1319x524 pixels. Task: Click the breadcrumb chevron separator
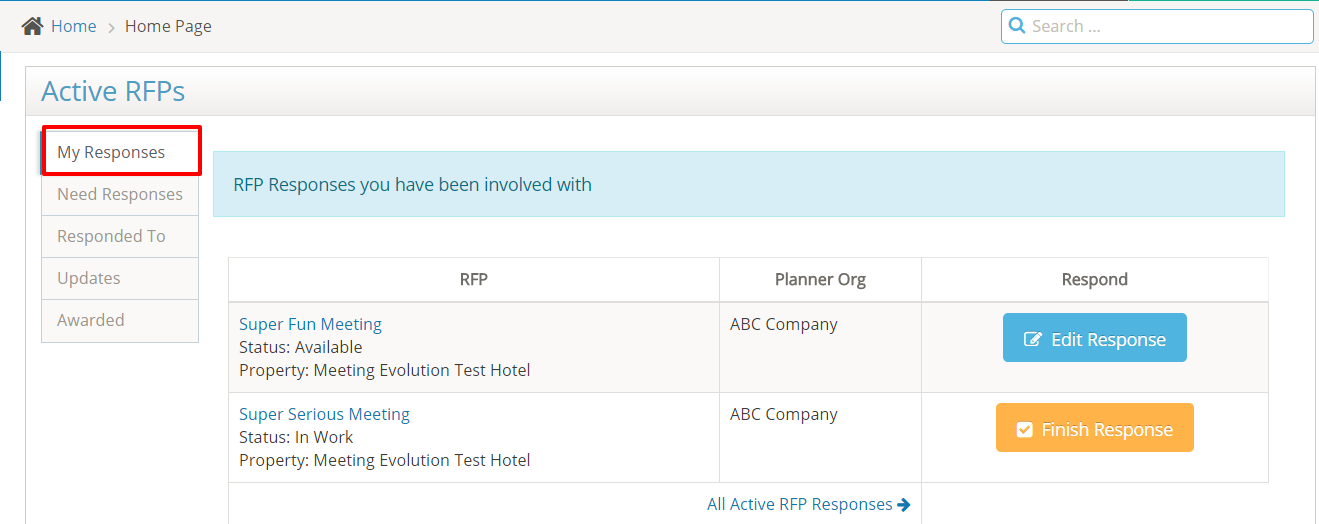[111, 27]
